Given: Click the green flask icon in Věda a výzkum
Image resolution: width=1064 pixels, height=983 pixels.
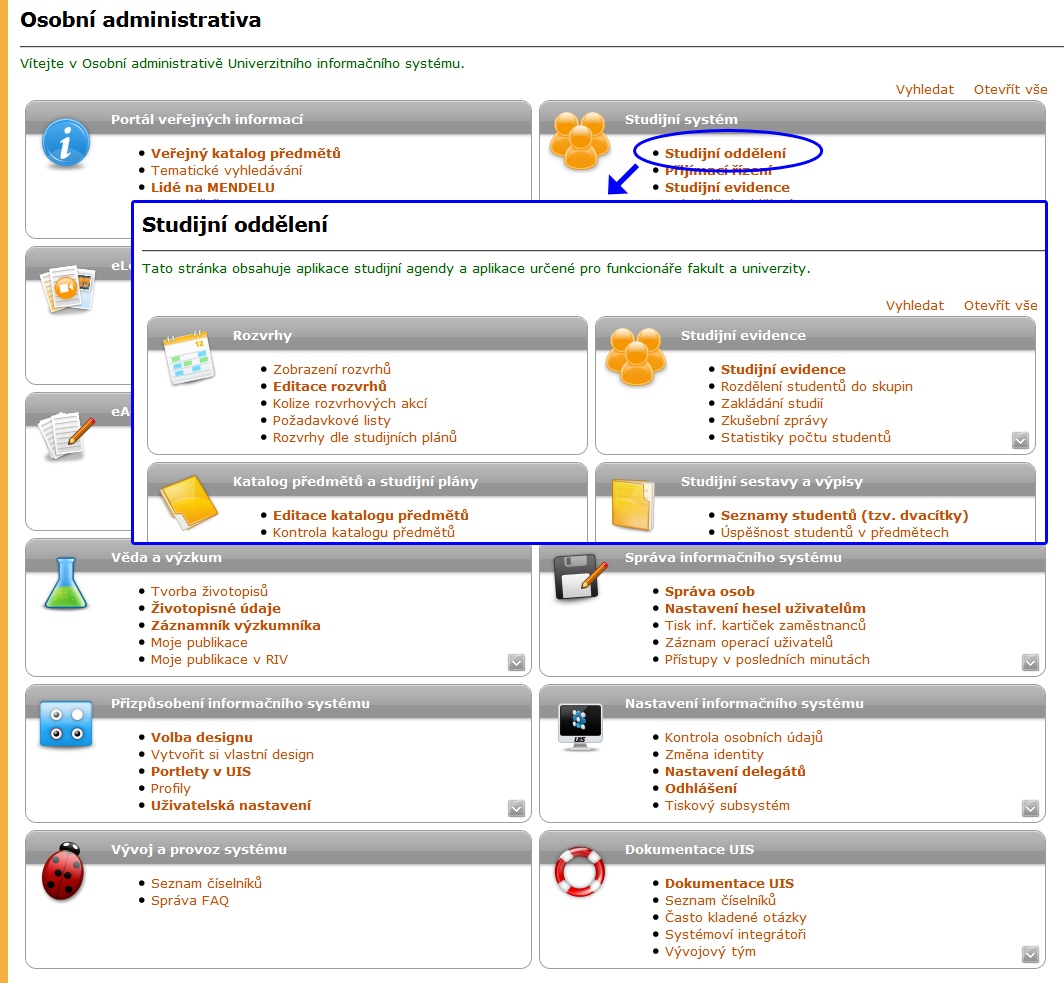Looking at the screenshot, I should (x=66, y=583).
